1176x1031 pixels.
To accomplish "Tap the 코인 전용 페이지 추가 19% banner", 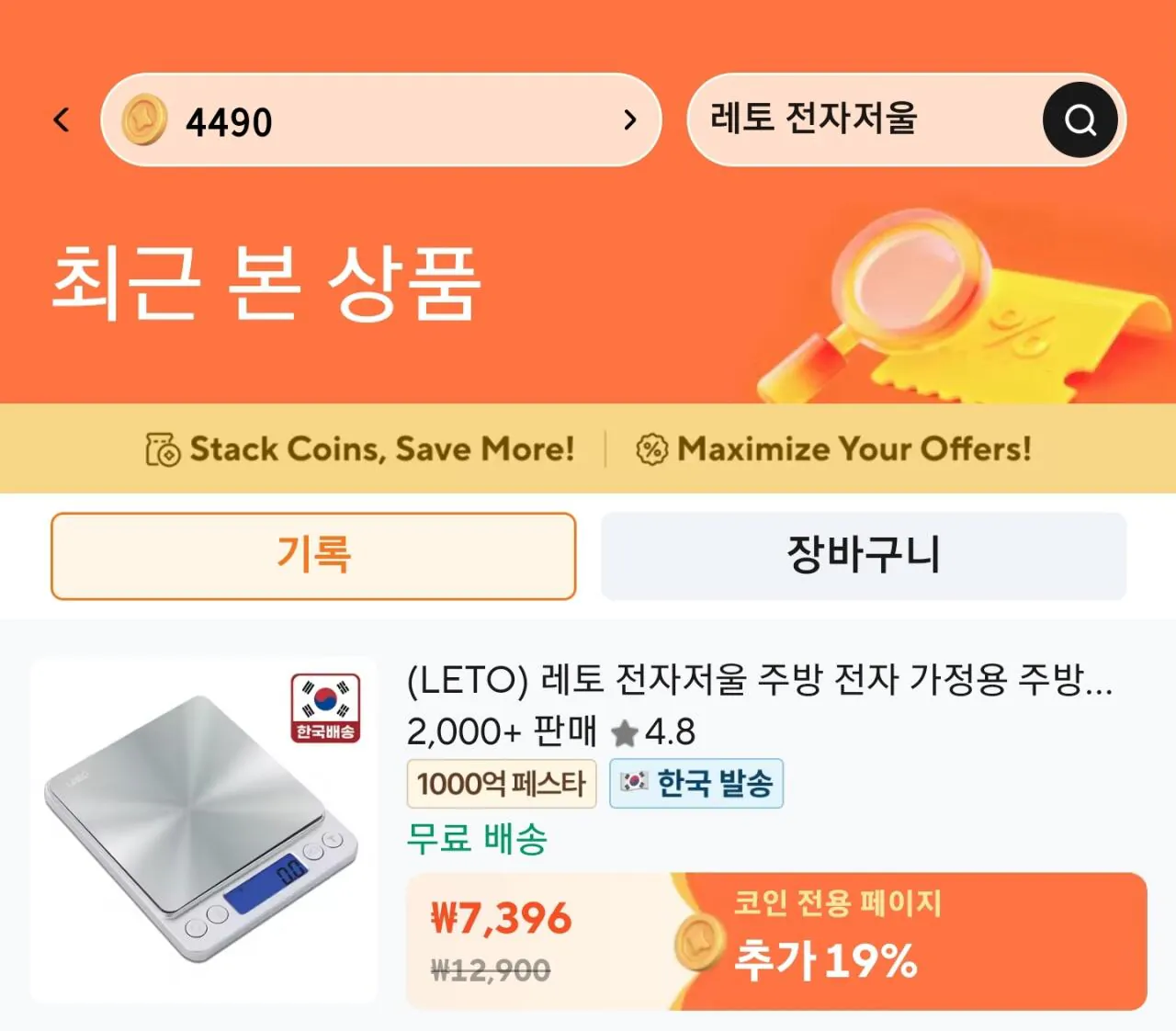I will click(910, 940).
